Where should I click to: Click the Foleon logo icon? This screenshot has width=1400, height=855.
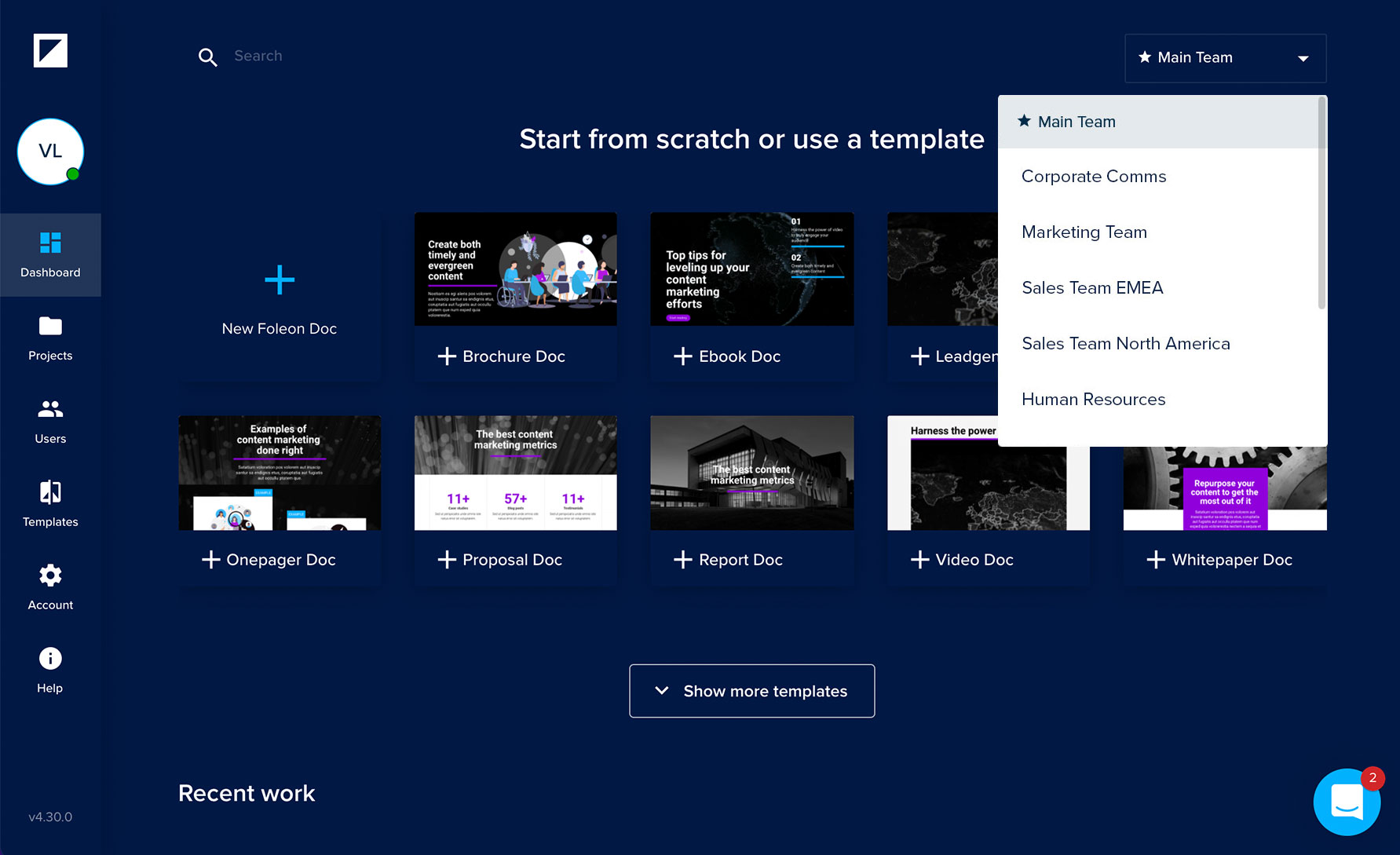tap(50, 51)
